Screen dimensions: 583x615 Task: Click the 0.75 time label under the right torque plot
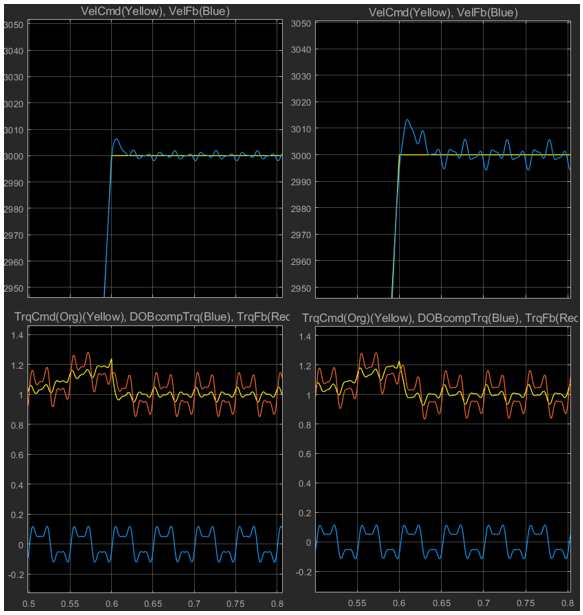click(x=525, y=603)
